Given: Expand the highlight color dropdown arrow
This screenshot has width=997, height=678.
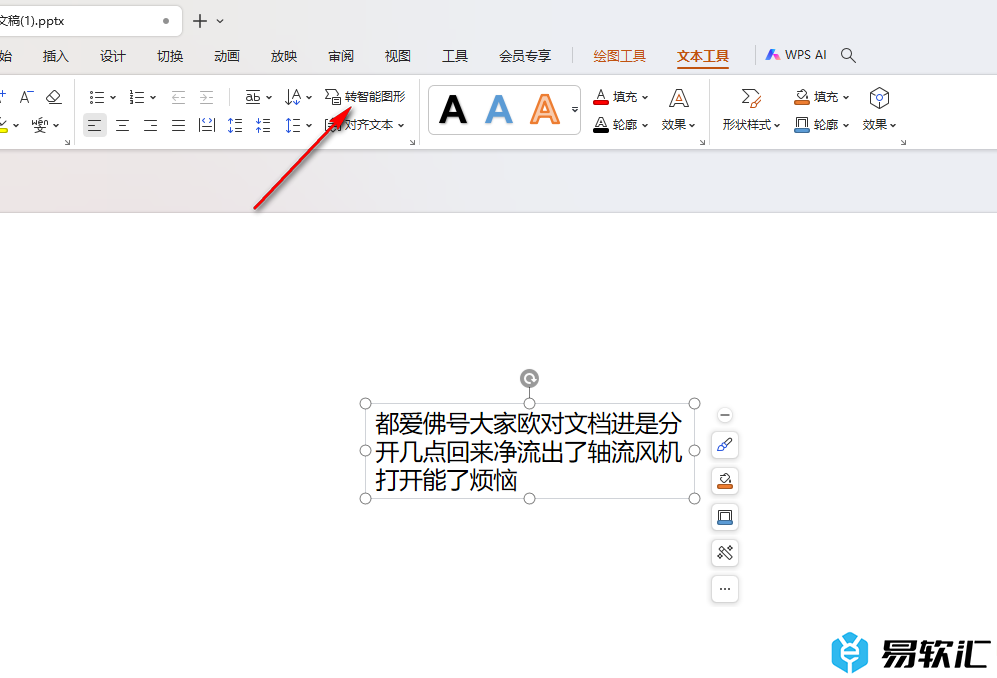Looking at the screenshot, I should coord(16,125).
